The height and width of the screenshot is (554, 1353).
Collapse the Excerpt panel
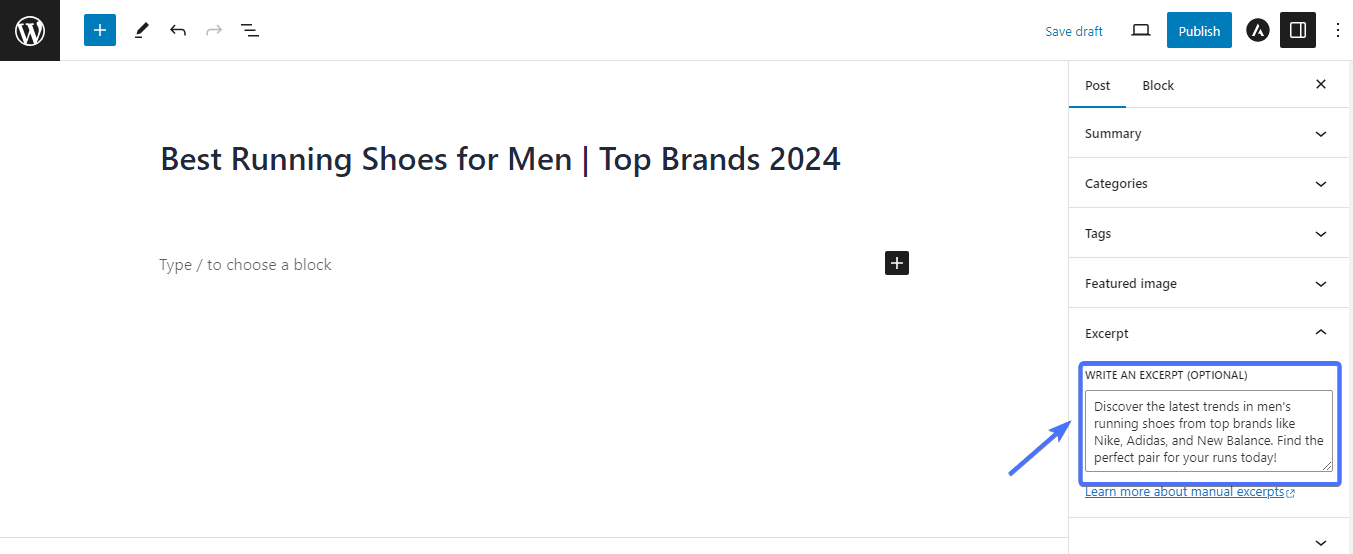pos(1209,333)
